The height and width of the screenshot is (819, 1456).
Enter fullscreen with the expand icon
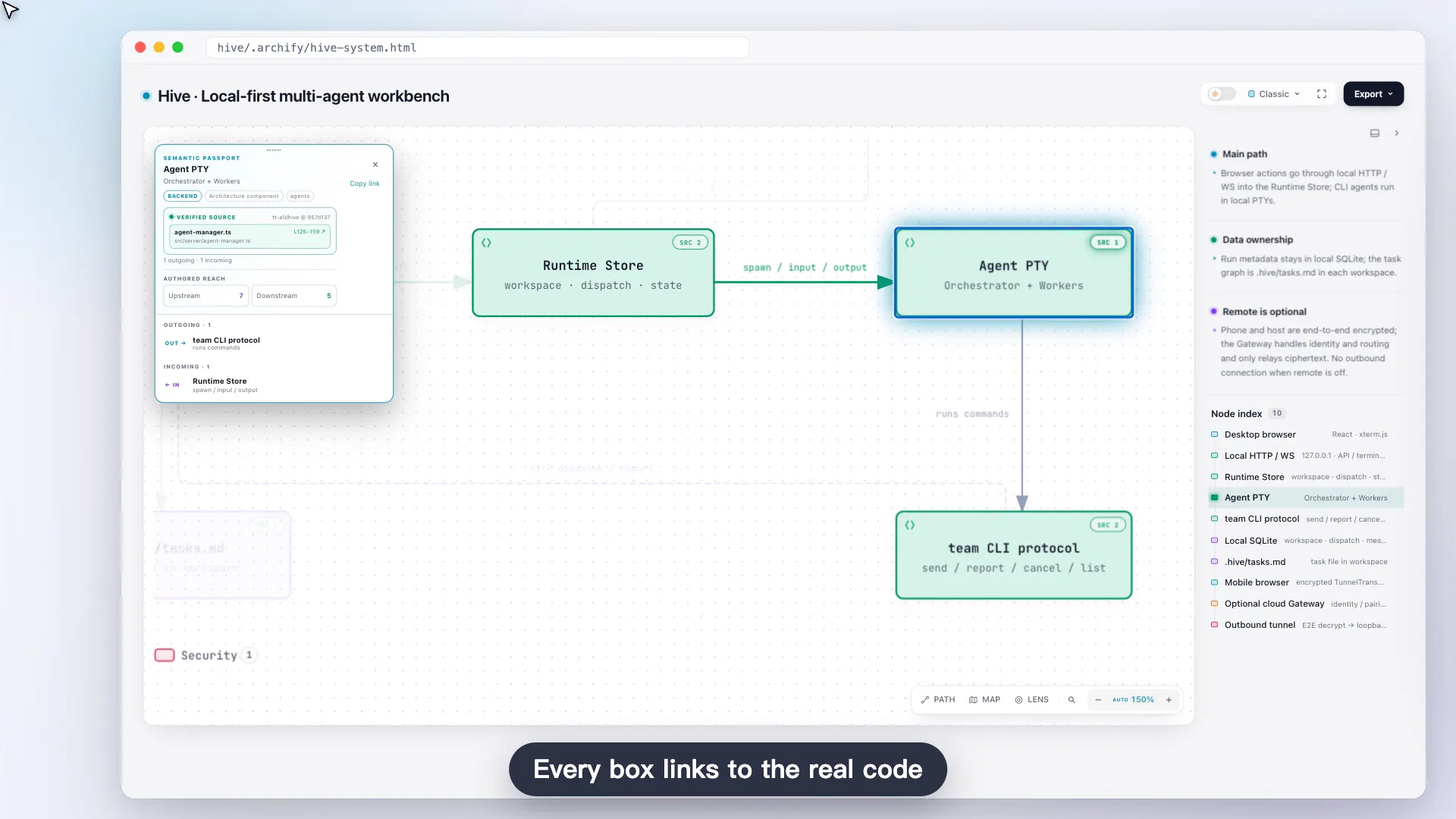1322,94
